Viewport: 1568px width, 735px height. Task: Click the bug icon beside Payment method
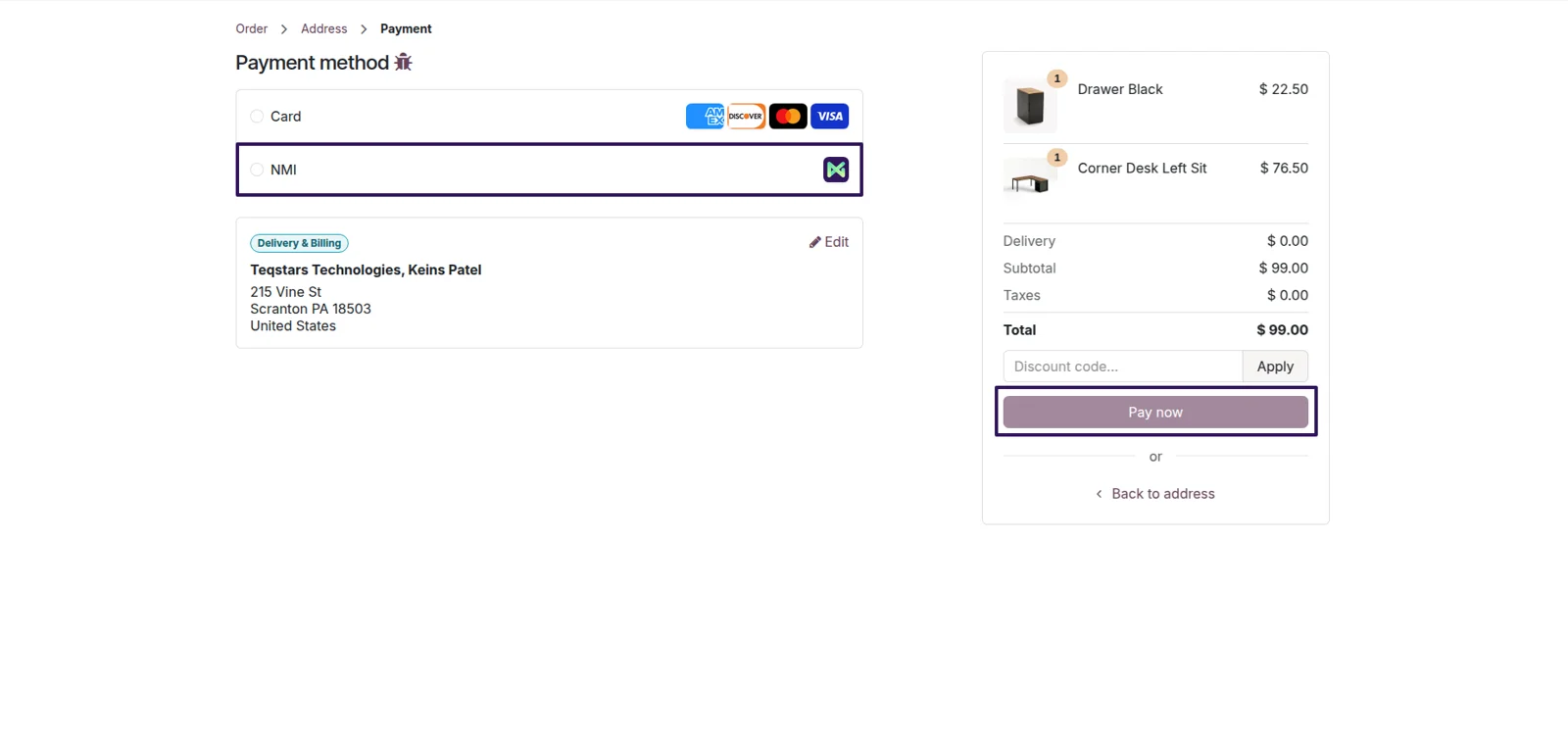click(403, 63)
